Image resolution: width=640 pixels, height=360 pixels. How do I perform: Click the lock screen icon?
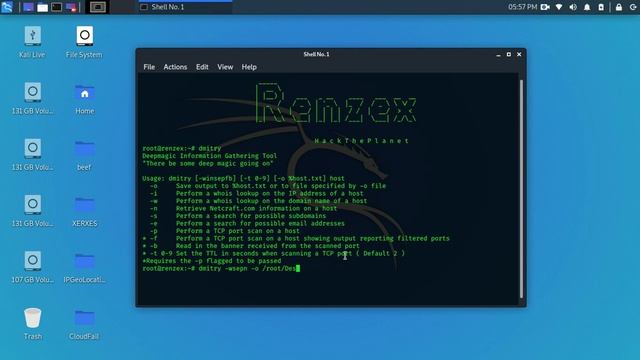pos(619,7)
